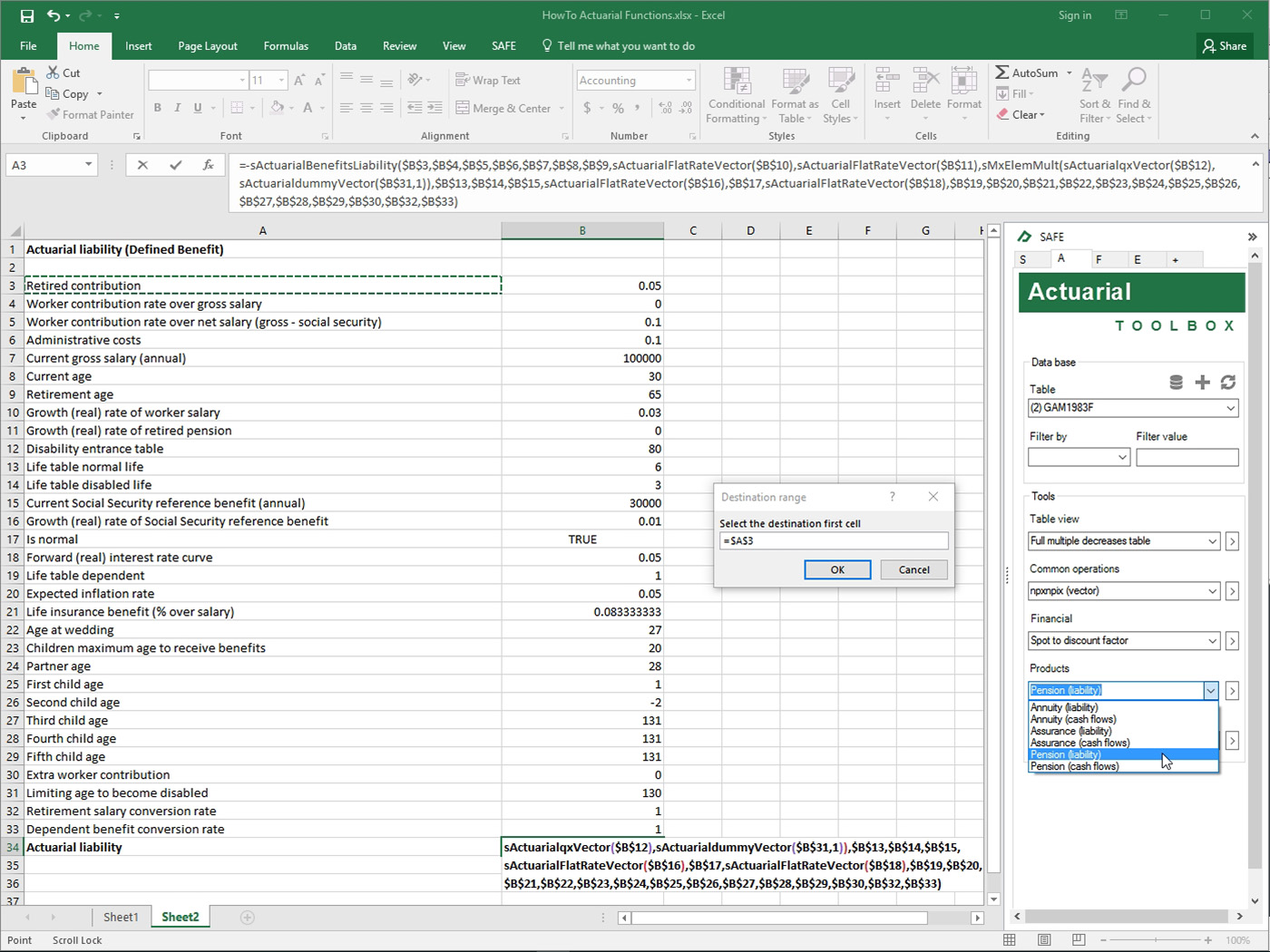Open the Table view dropdown
Viewport: 1270px width, 952px height.
click(x=1212, y=541)
